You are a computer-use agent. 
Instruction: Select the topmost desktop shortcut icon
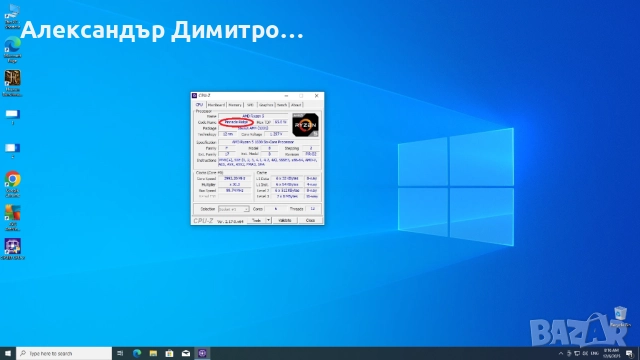pyautogui.click(x=12, y=16)
